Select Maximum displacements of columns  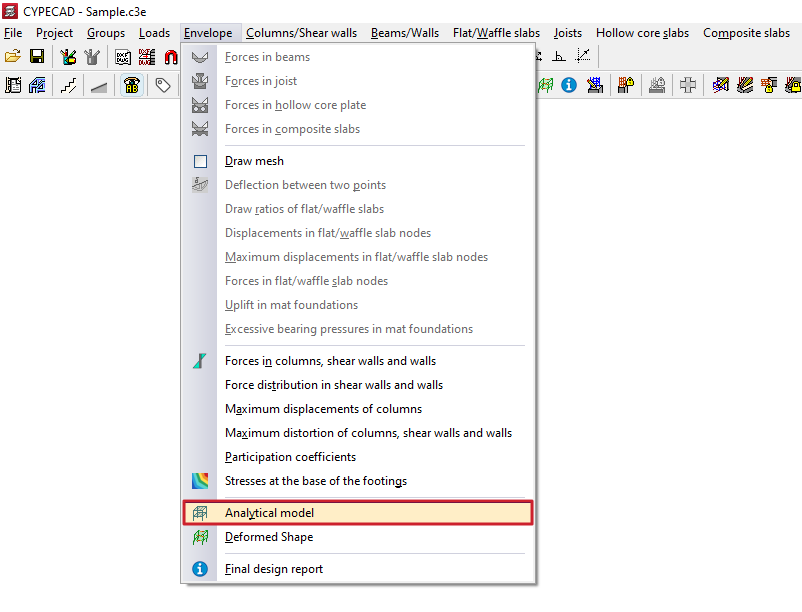pos(358,409)
